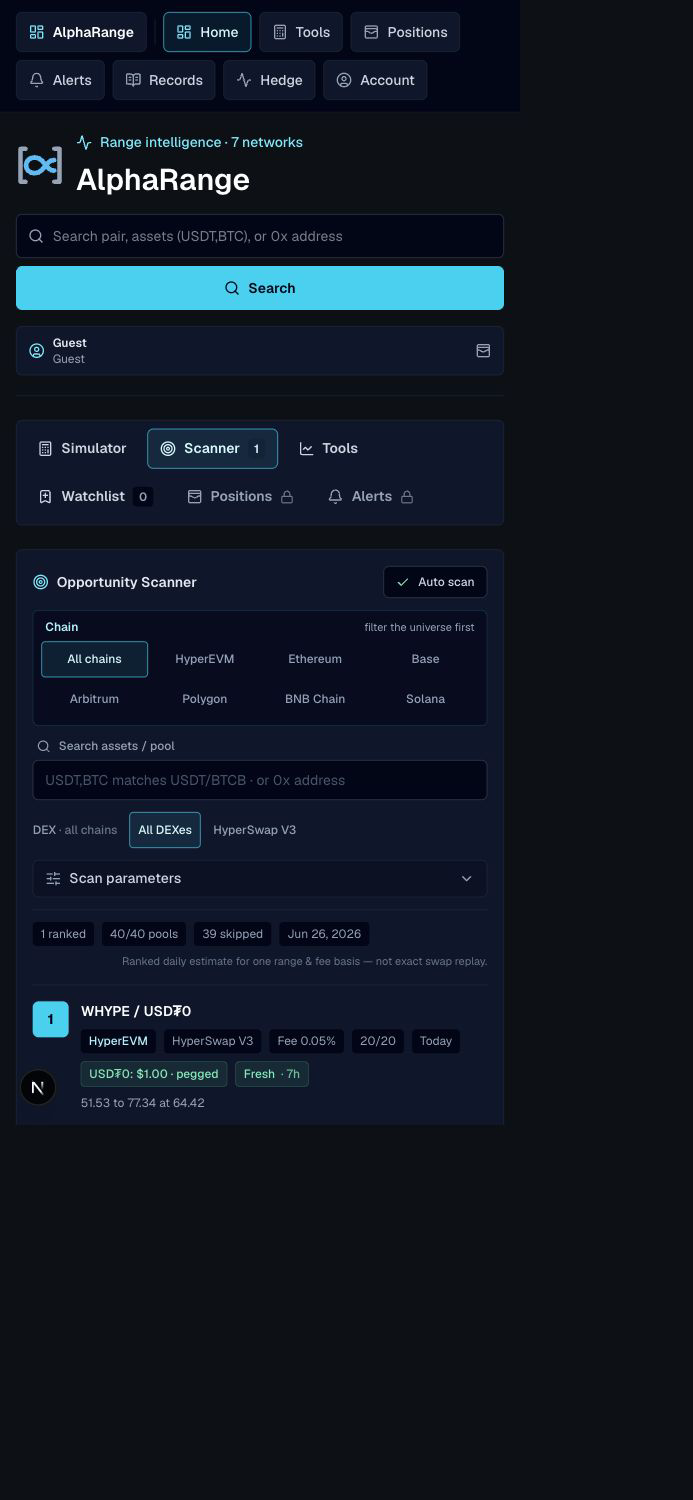Go to the Home nav item

(x=207, y=32)
